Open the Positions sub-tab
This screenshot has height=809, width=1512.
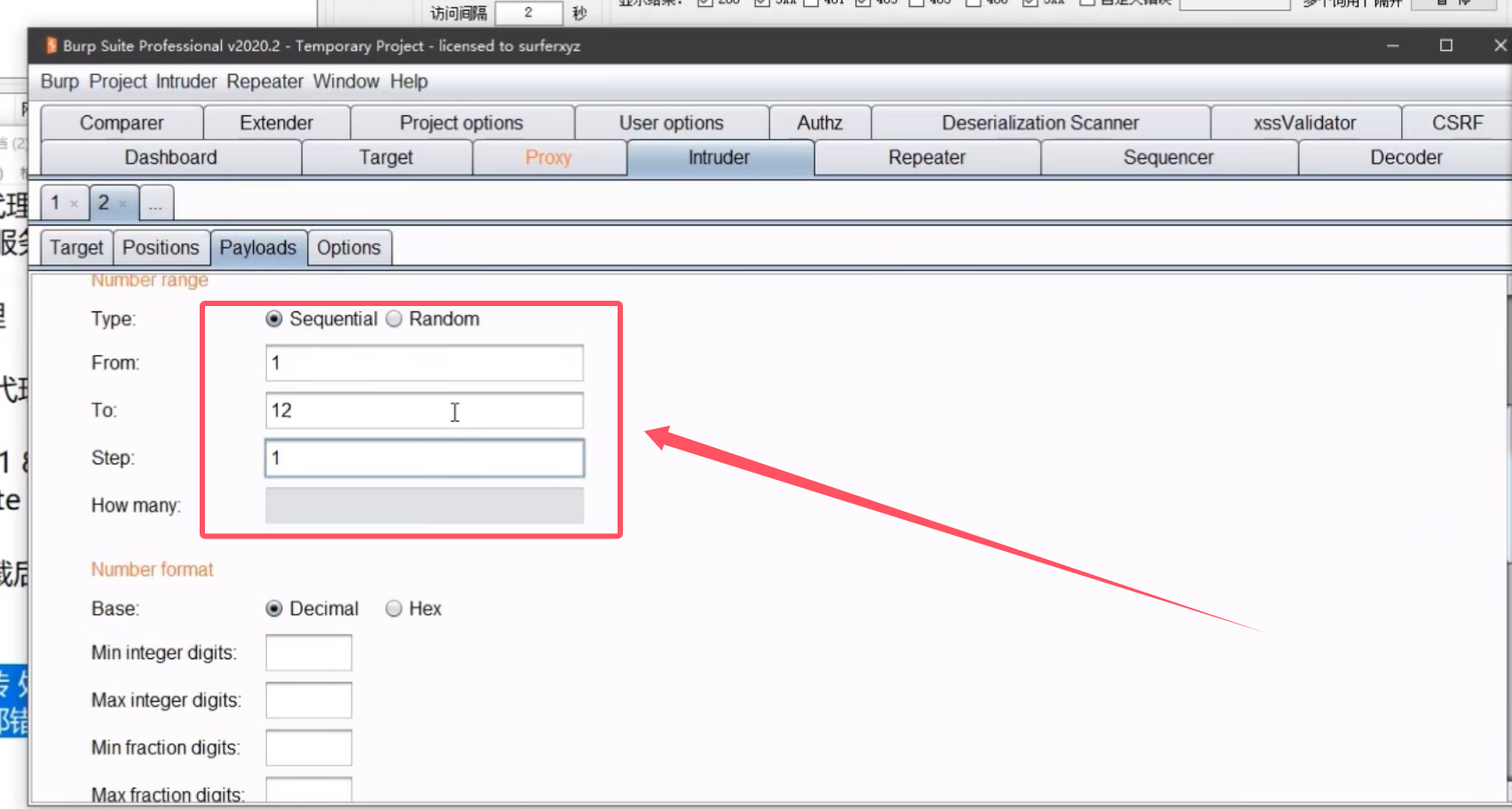pos(161,247)
